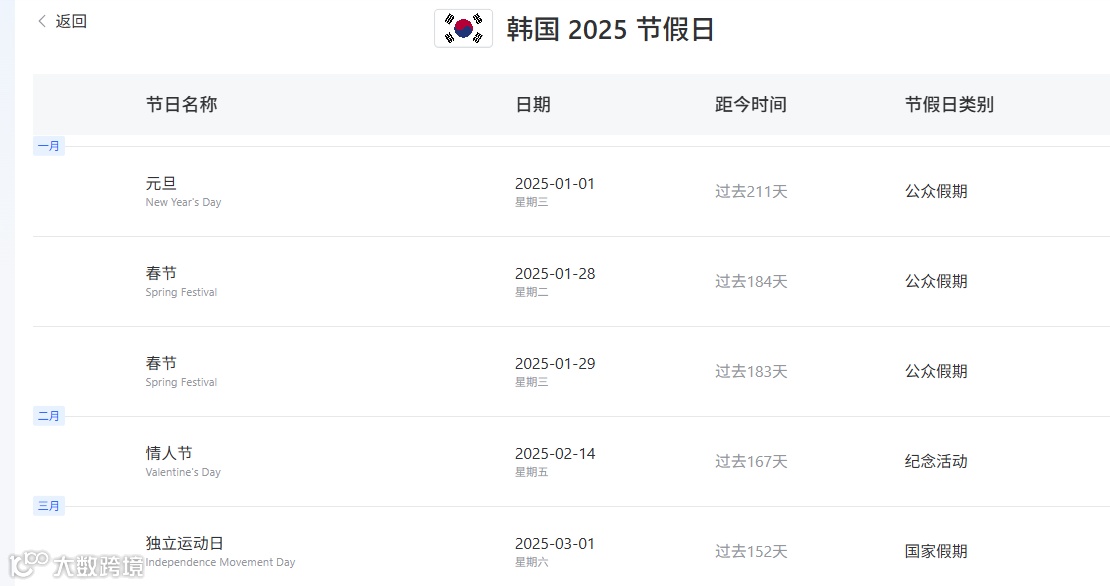
Task: Click the 2025-01-28 Spring Festival date
Action: tap(555, 274)
